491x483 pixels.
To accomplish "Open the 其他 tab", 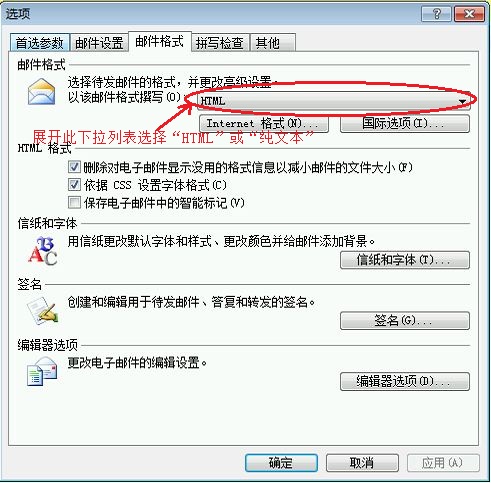I will point(273,43).
